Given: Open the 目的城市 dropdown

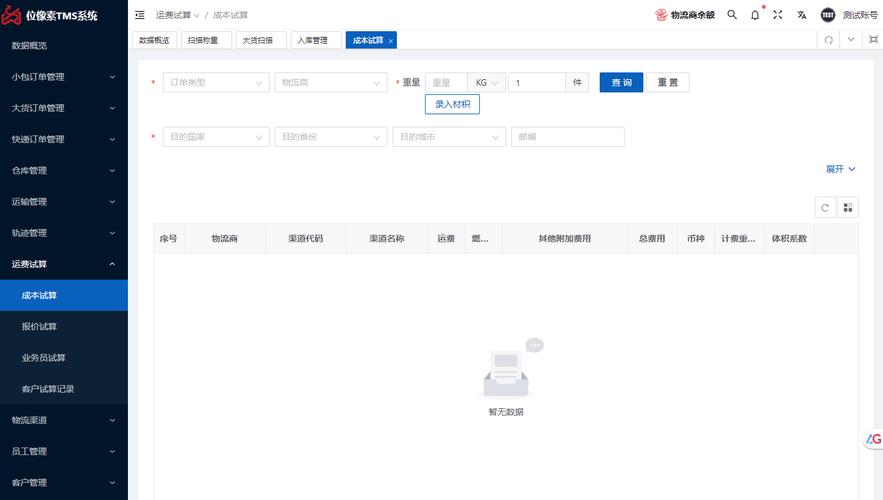Looking at the screenshot, I should (x=449, y=137).
